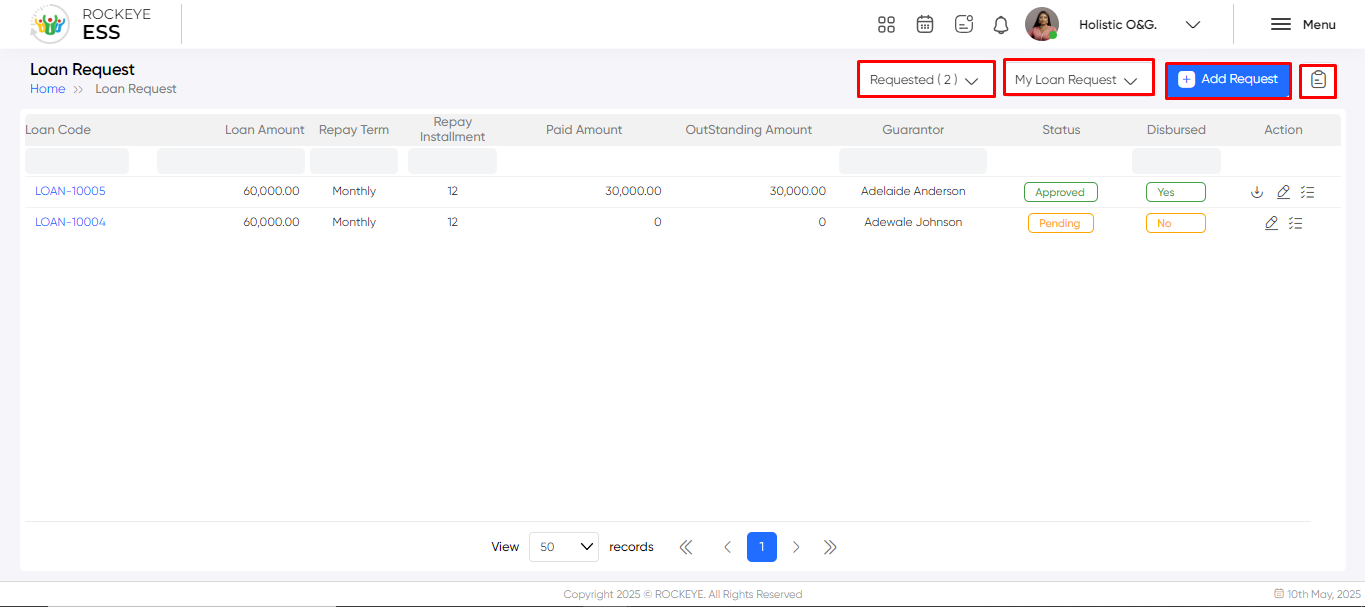Click the Approved status badge
Screen dimensions: 1365x607
pyautogui.click(x=1061, y=192)
